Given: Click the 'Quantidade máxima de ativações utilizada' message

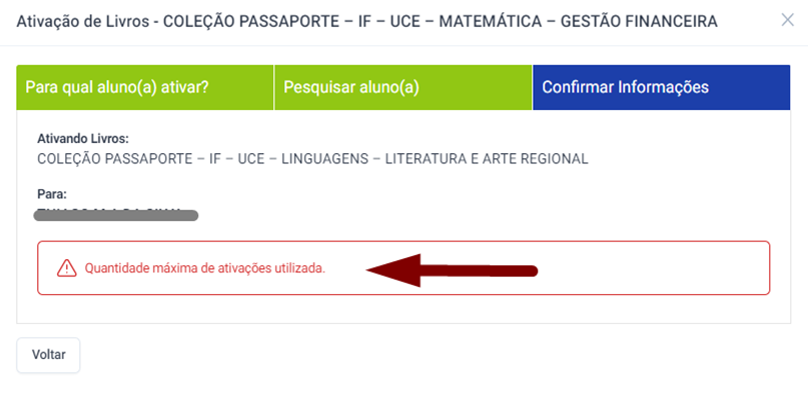Looking at the screenshot, I should point(205,269).
